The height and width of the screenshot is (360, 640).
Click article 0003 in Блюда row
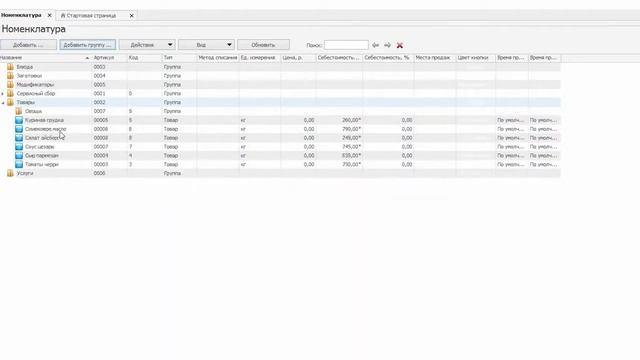pos(100,67)
